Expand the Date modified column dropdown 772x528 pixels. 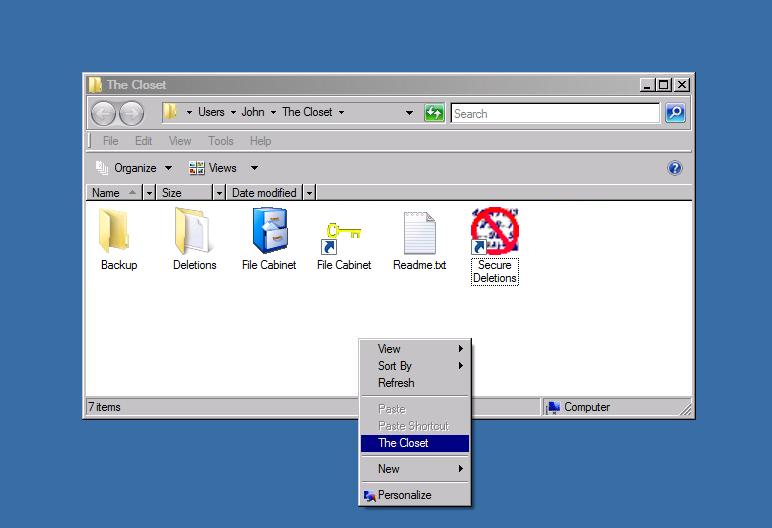(x=309, y=193)
